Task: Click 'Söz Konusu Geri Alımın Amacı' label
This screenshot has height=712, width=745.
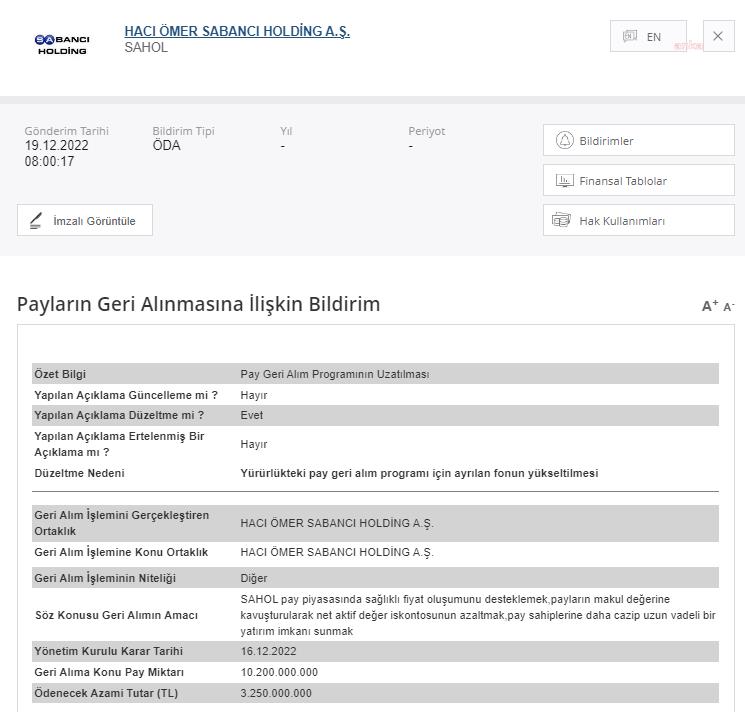Action: point(116,615)
